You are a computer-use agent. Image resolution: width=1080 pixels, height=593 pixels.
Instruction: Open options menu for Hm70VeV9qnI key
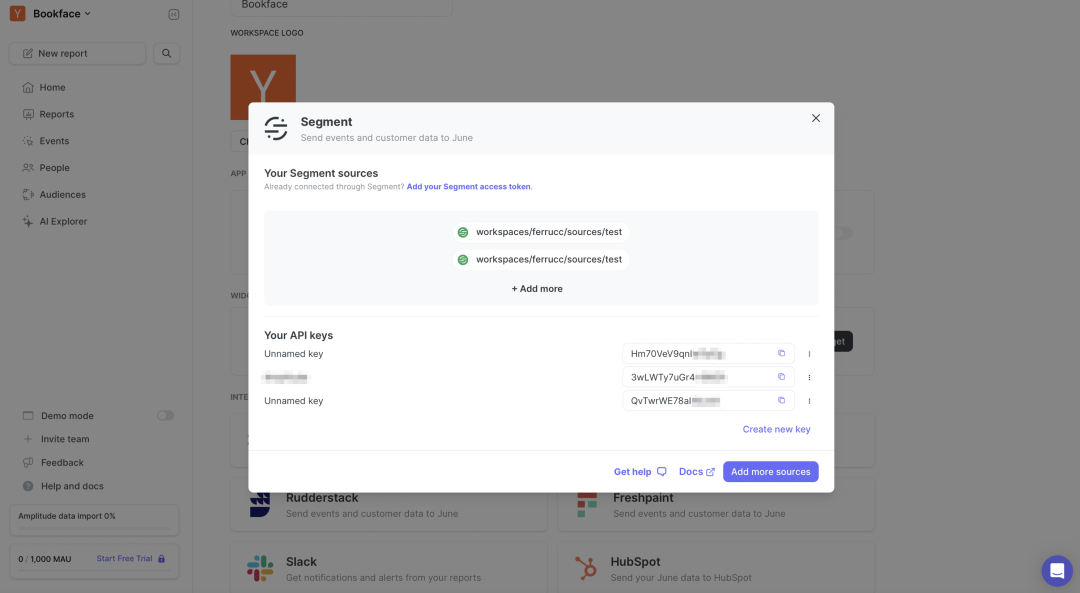(x=809, y=354)
